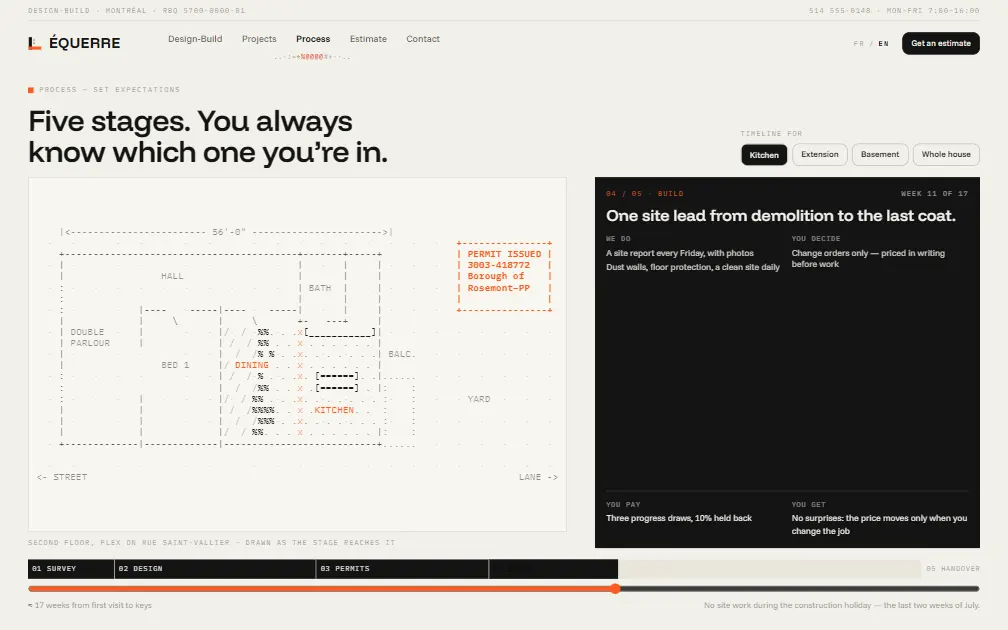1008x630 pixels.
Task: Click the 'Five stages' main headline
Action: [x=208, y=137]
